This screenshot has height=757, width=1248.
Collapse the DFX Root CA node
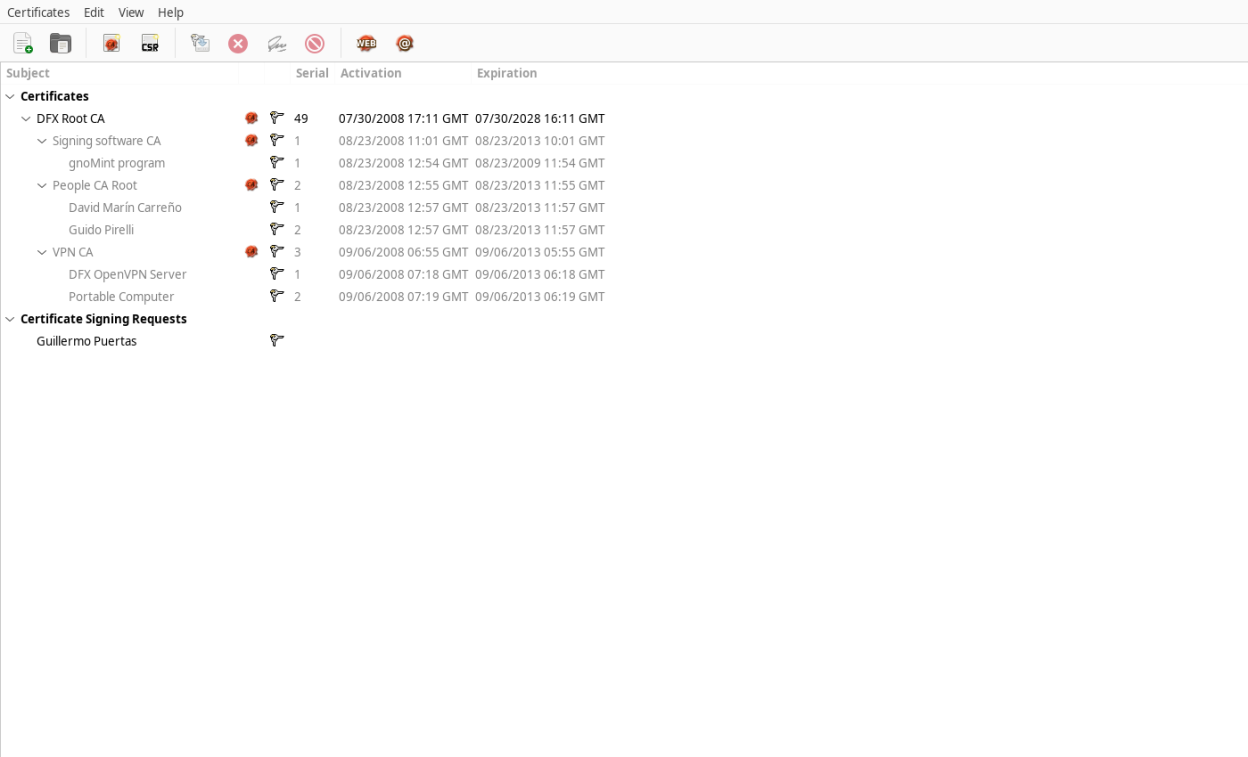(26, 118)
